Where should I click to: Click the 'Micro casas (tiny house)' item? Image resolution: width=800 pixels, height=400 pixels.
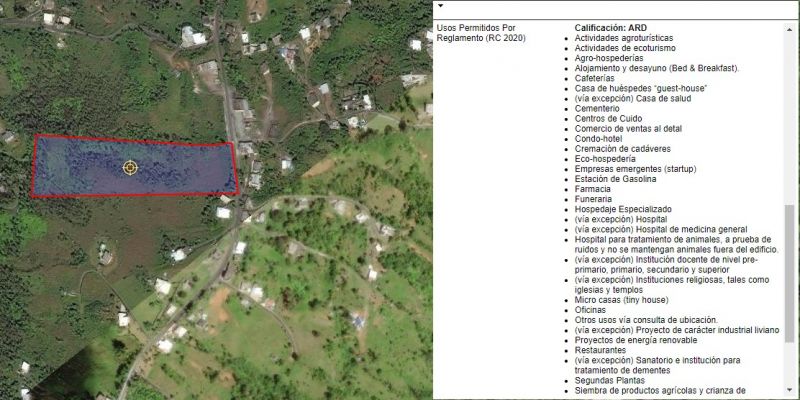point(621,300)
